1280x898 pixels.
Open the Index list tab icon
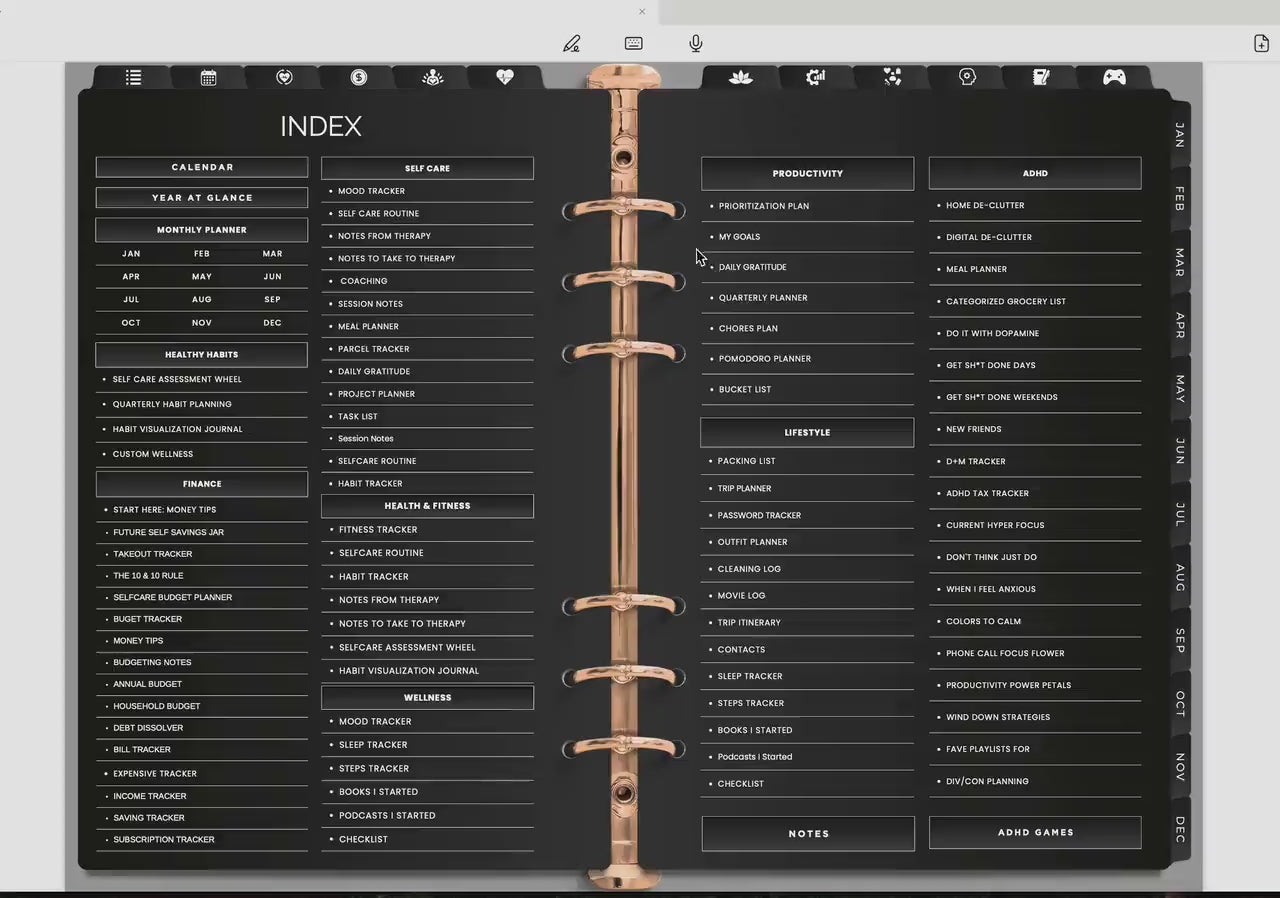click(x=133, y=76)
